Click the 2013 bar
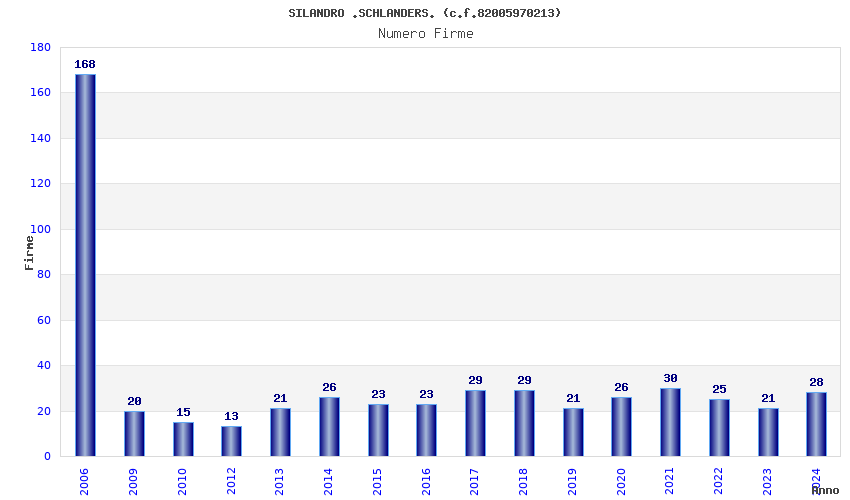Viewport: 850px width, 500px height. [x=280, y=432]
